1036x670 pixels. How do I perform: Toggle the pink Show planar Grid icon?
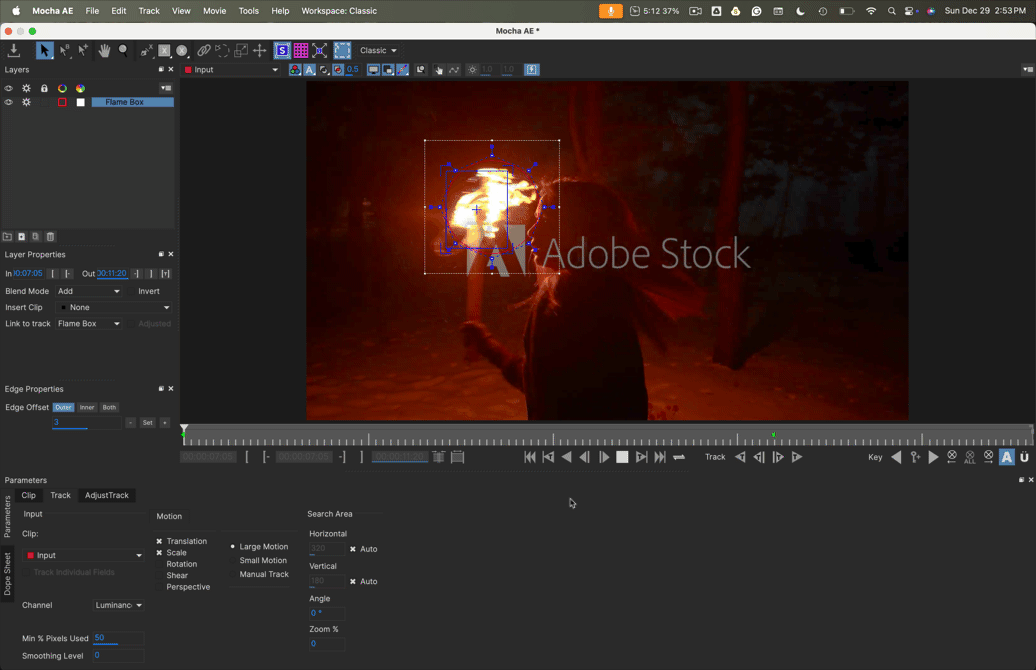(x=301, y=50)
